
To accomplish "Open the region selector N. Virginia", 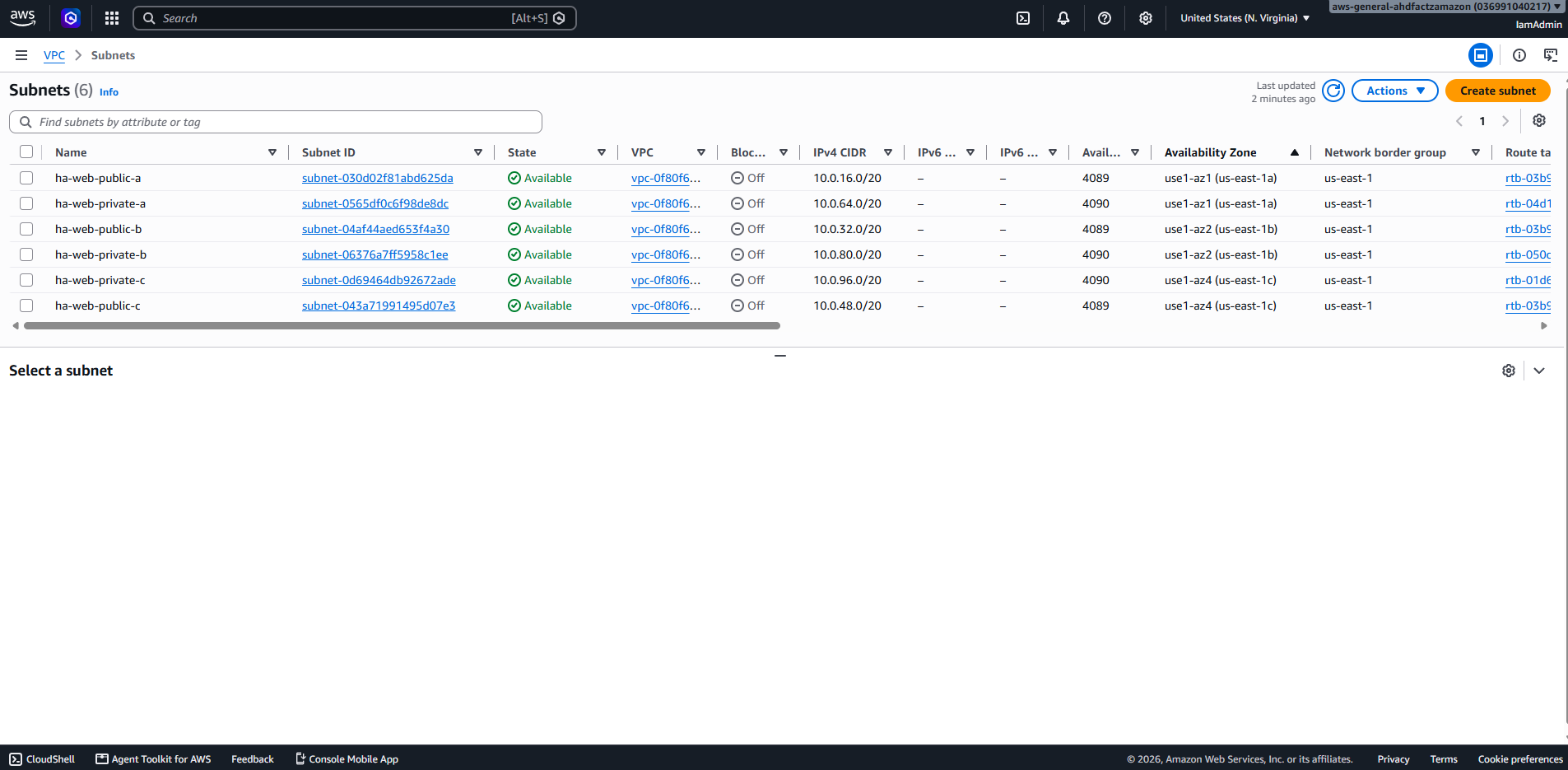I will 1245,18.
